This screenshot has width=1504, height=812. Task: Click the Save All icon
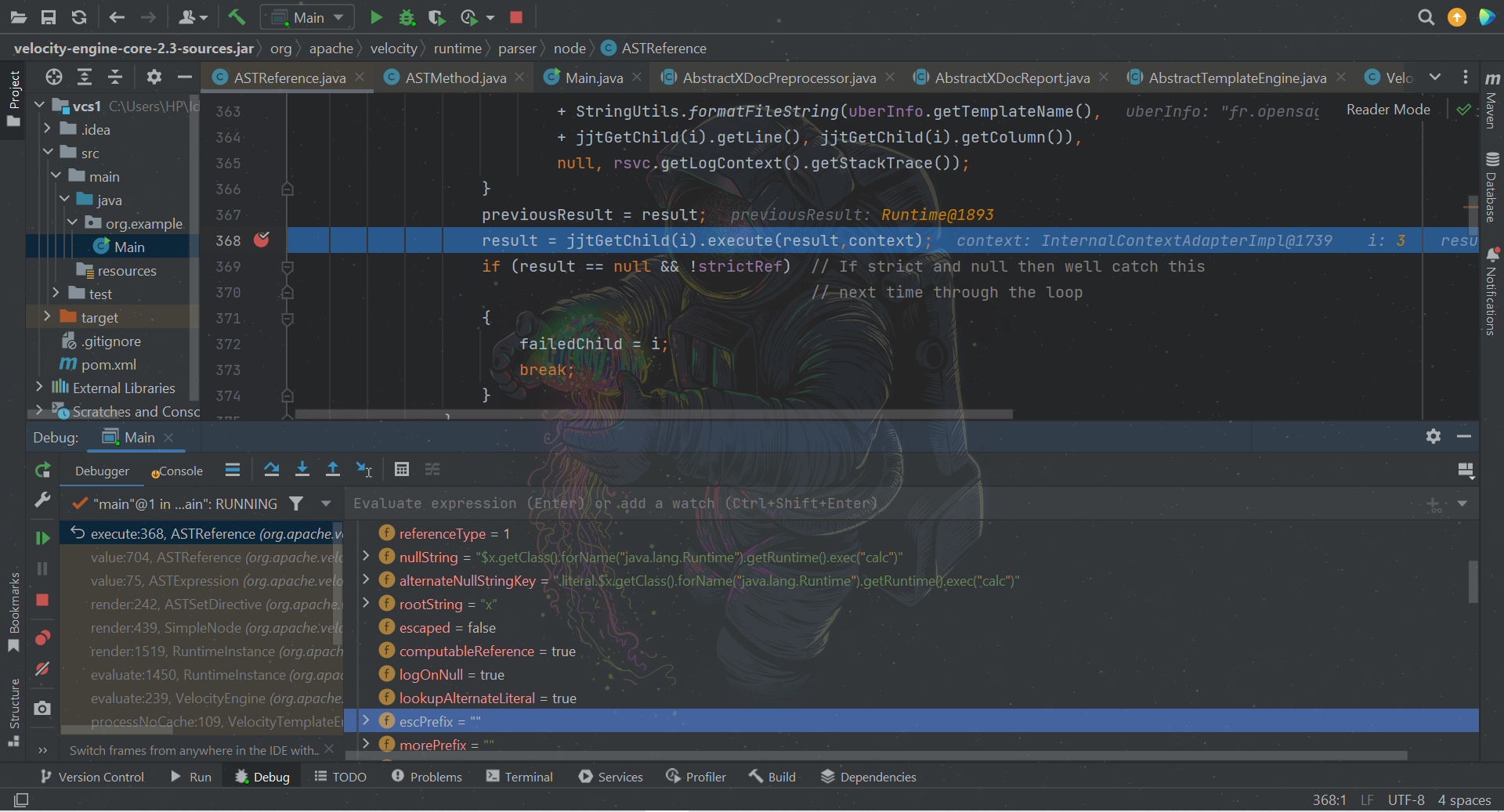49,17
